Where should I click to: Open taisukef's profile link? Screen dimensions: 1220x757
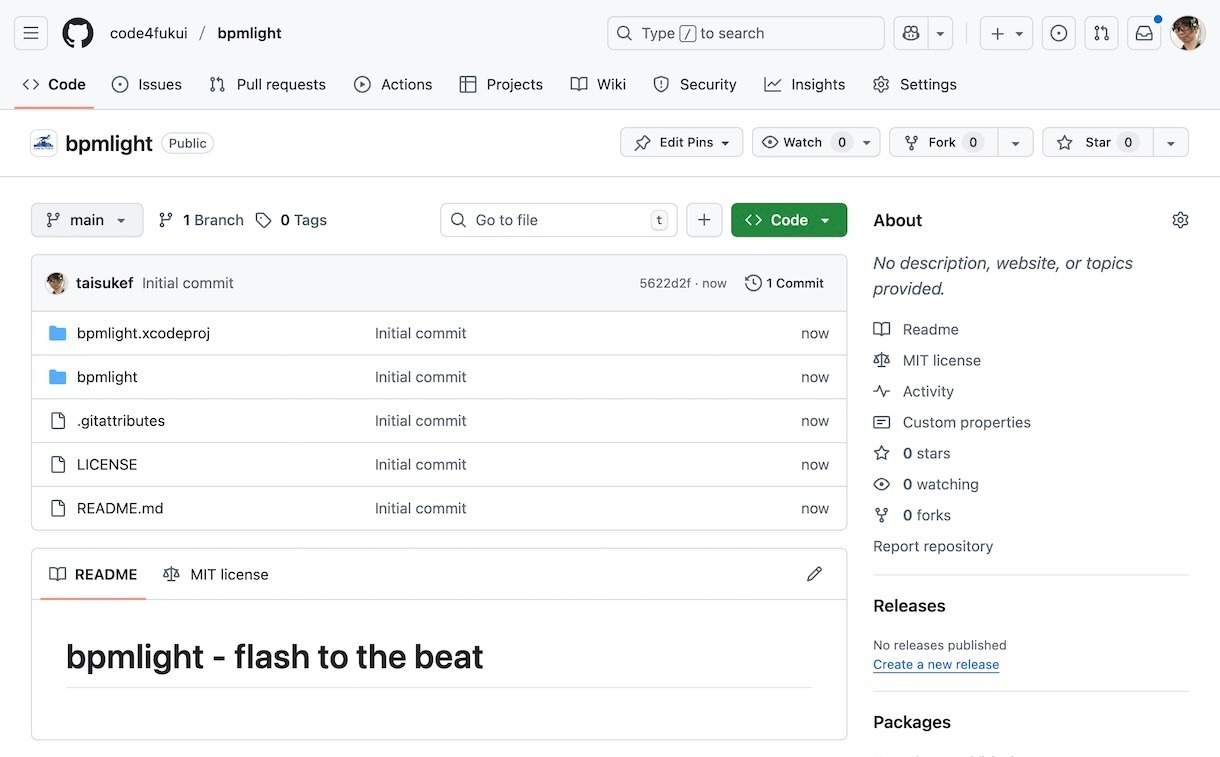tap(104, 283)
